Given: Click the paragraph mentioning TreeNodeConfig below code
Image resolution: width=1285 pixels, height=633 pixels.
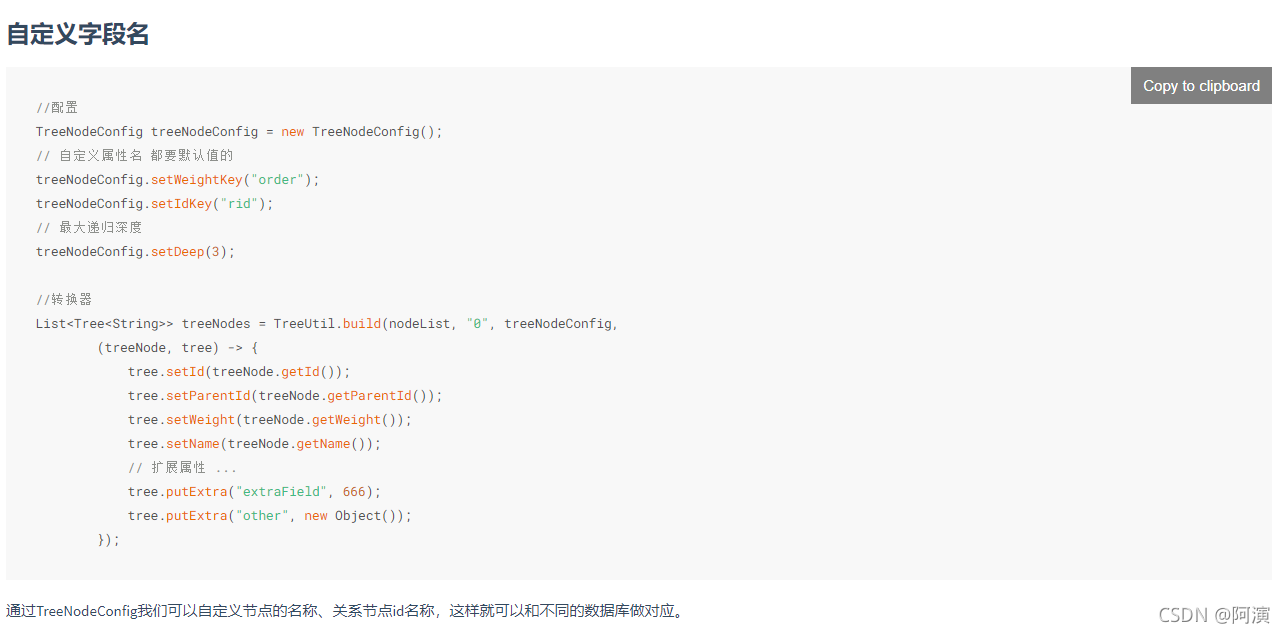Looking at the screenshot, I should [345, 610].
